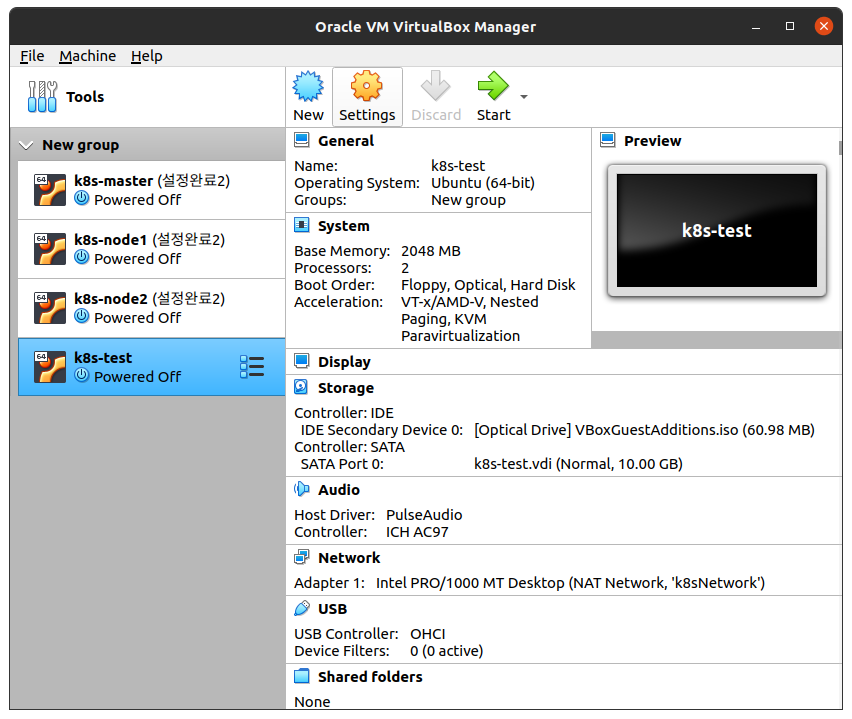The height and width of the screenshot is (719, 852).
Task: Open the General settings heading link
Action: [346, 141]
